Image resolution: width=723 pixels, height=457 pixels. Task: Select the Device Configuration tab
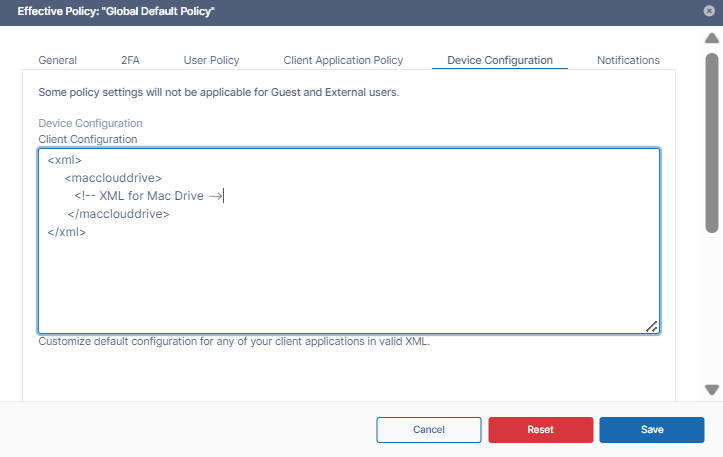(x=499, y=60)
